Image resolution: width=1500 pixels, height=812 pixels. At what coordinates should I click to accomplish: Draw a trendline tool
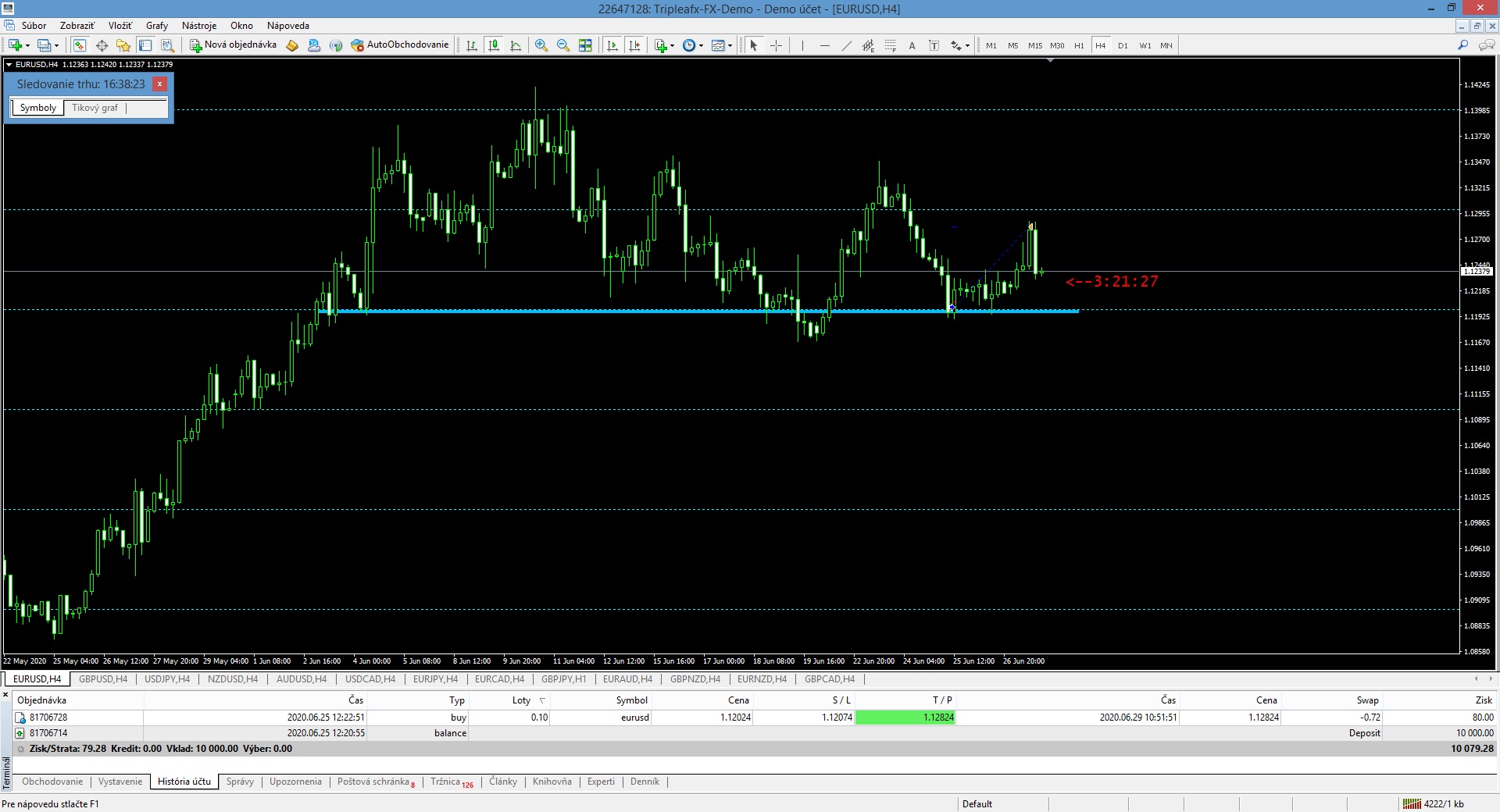coord(846,45)
